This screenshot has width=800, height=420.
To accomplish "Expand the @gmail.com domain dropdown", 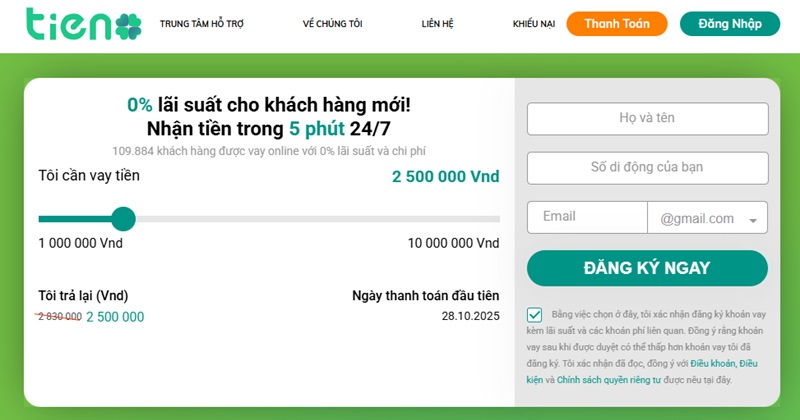I will pos(706,218).
